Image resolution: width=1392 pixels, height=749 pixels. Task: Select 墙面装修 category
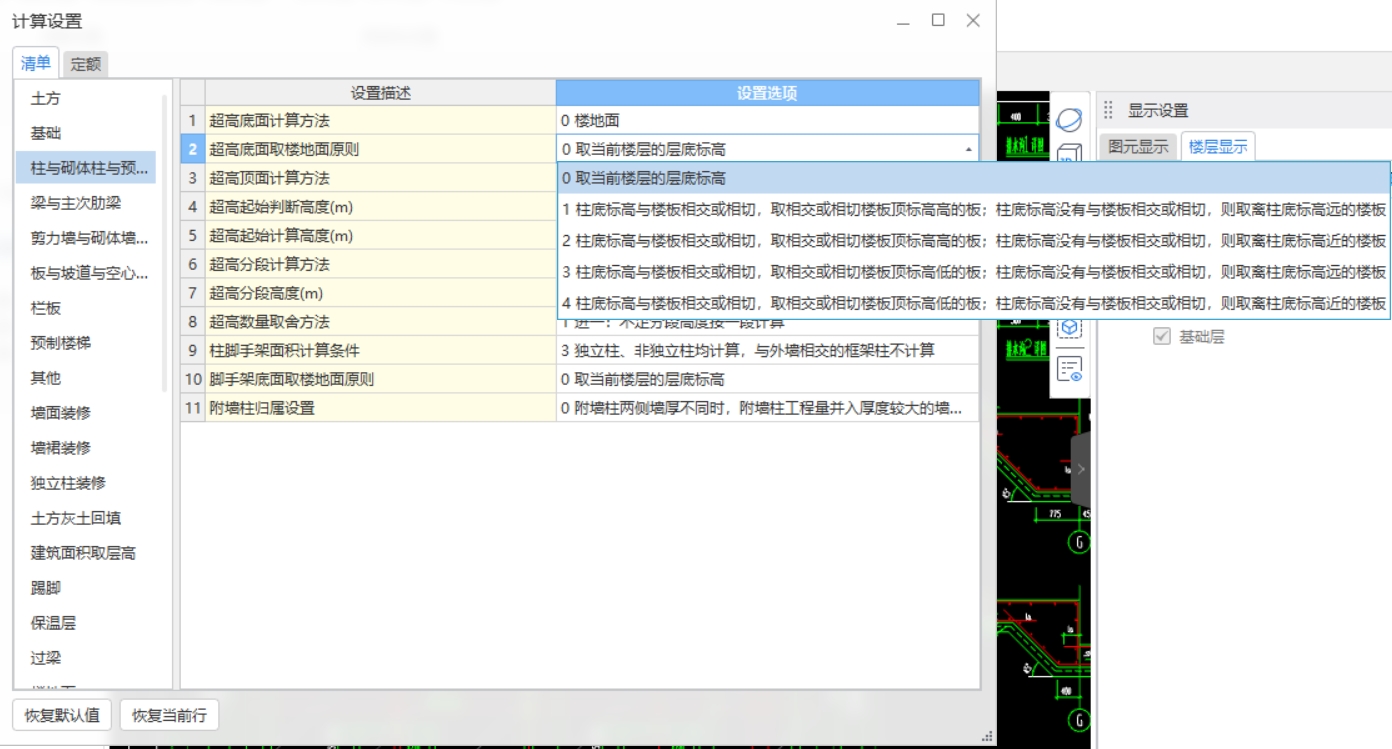pyautogui.click(x=86, y=412)
